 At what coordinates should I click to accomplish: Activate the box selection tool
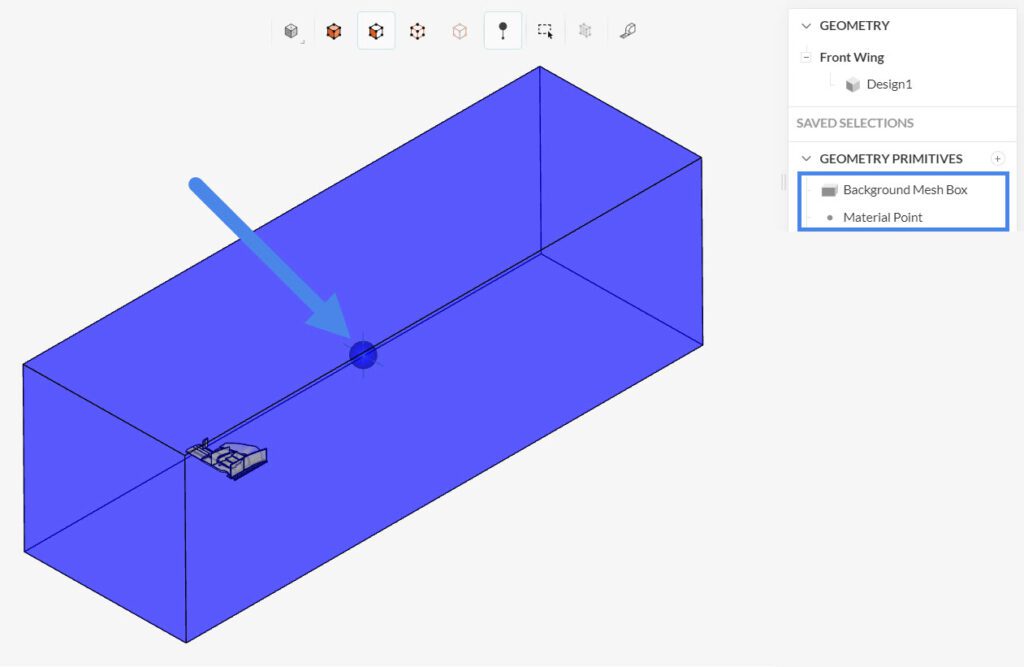click(545, 31)
